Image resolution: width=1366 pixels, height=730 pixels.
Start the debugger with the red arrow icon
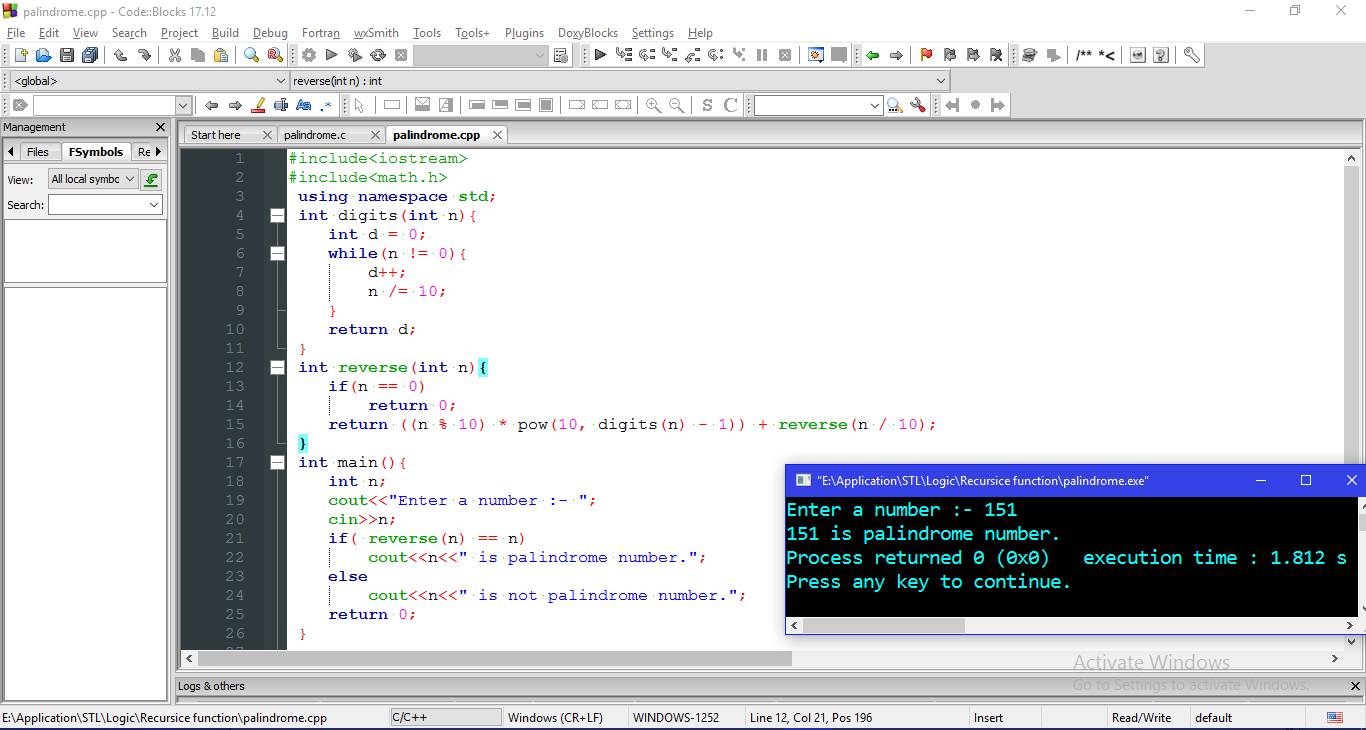(598, 55)
